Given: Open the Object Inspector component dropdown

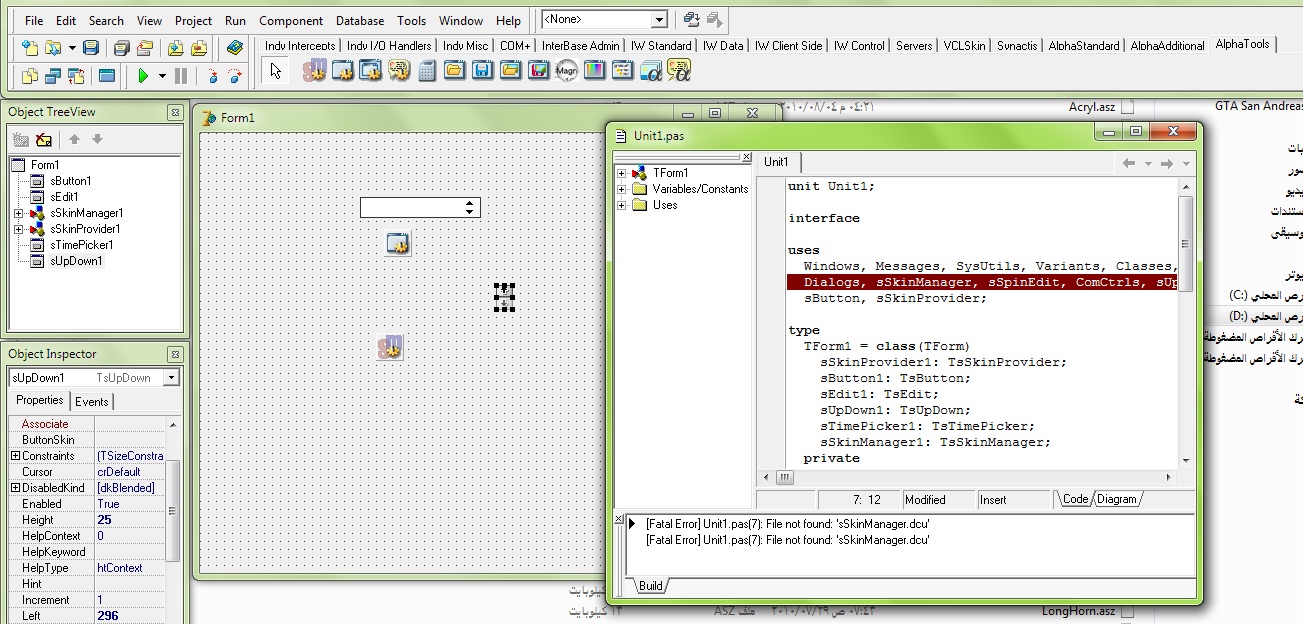Looking at the screenshot, I should point(171,377).
